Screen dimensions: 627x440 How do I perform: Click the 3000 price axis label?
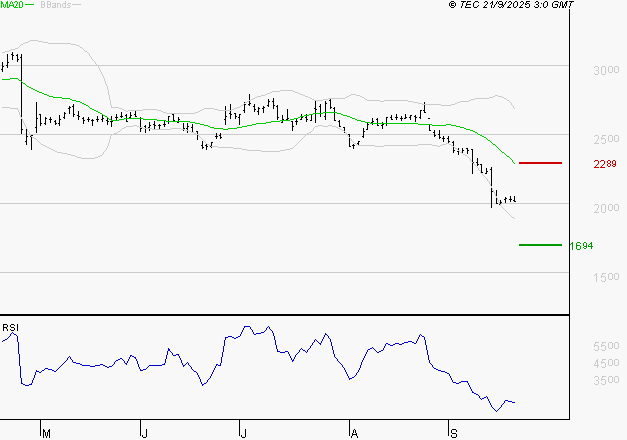tap(606, 70)
